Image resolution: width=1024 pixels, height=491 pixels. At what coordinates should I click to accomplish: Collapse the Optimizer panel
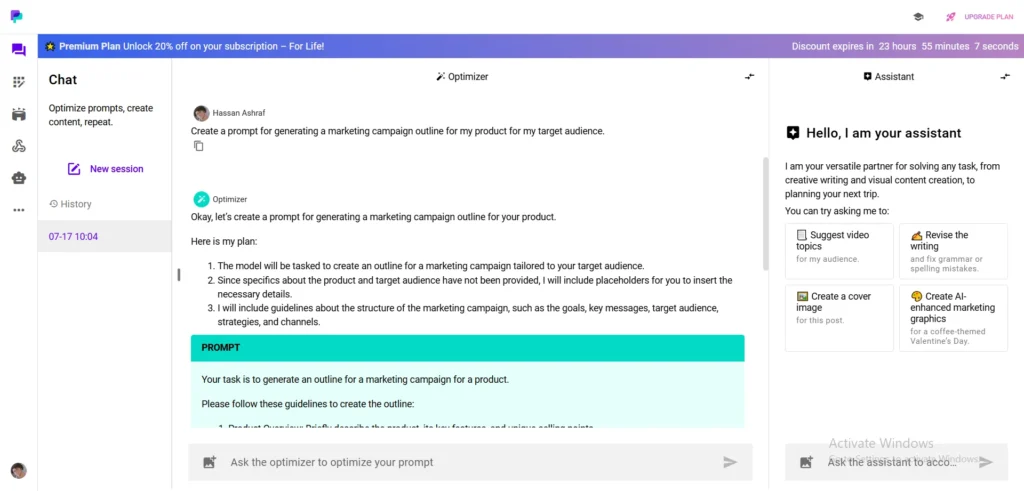[749, 77]
